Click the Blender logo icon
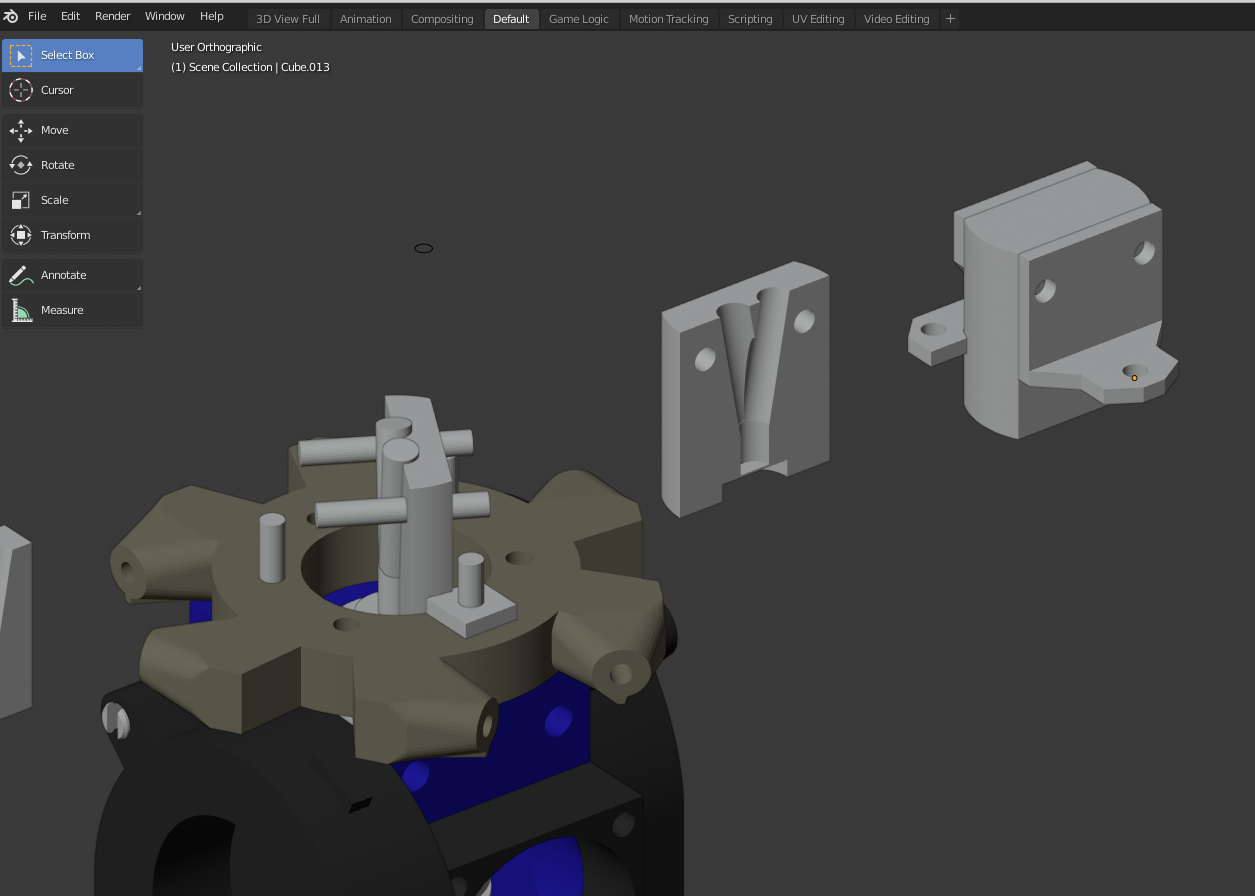Image resolution: width=1255 pixels, height=896 pixels. [x=11, y=17]
